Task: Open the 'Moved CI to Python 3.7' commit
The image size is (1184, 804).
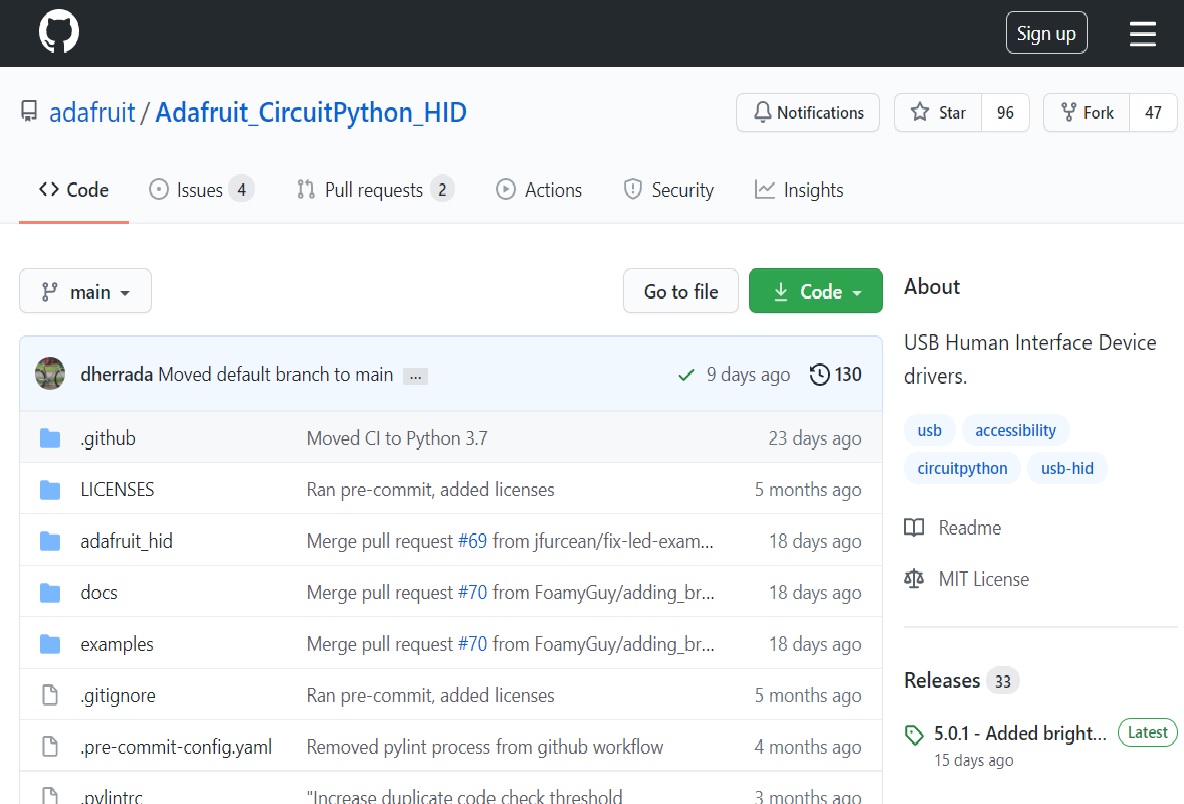Action: click(397, 439)
